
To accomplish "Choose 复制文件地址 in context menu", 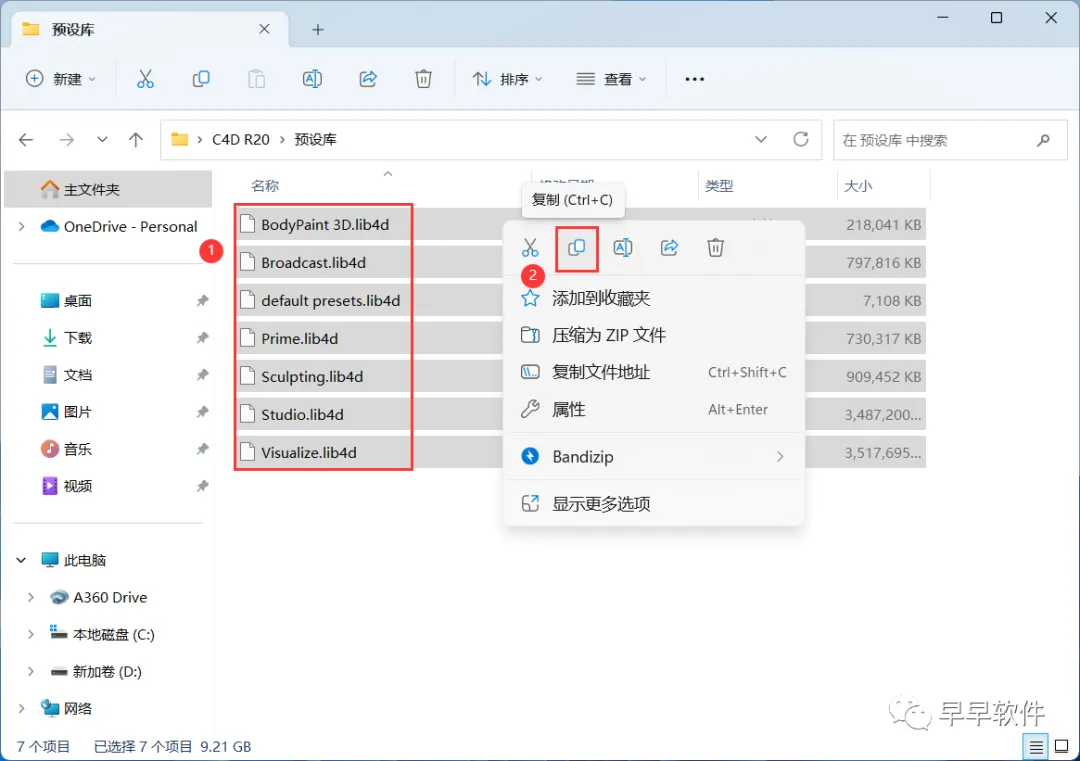I will pyautogui.click(x=654, y=373).
